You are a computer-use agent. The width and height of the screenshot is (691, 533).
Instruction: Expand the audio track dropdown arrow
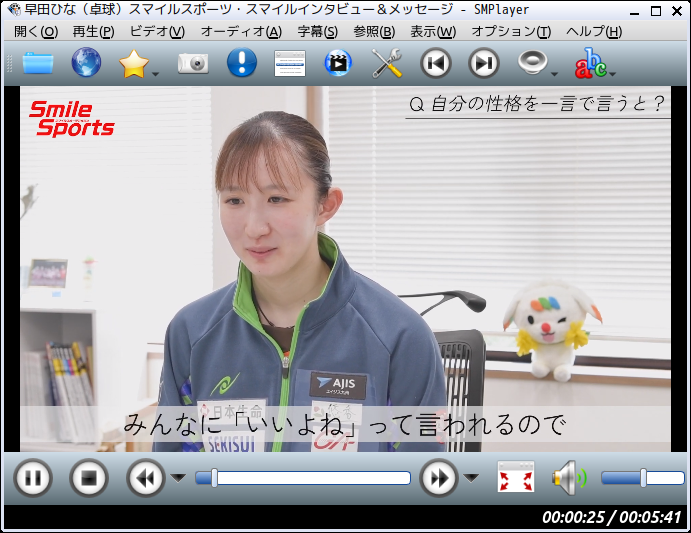[x=554, y=74]
